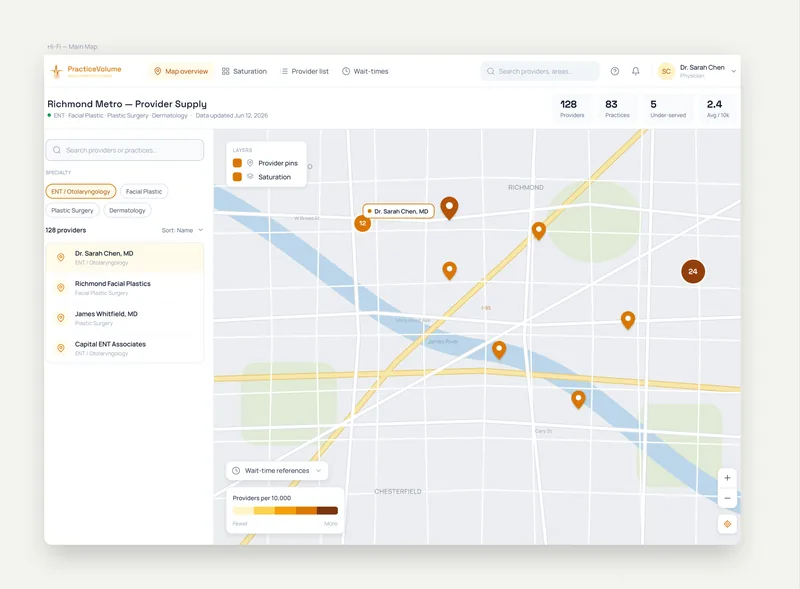The width and height of the screenshot is (800, 589).
Task: Toggle the ENT / Otolaryngology specialty chip
Action: (81, 191)
